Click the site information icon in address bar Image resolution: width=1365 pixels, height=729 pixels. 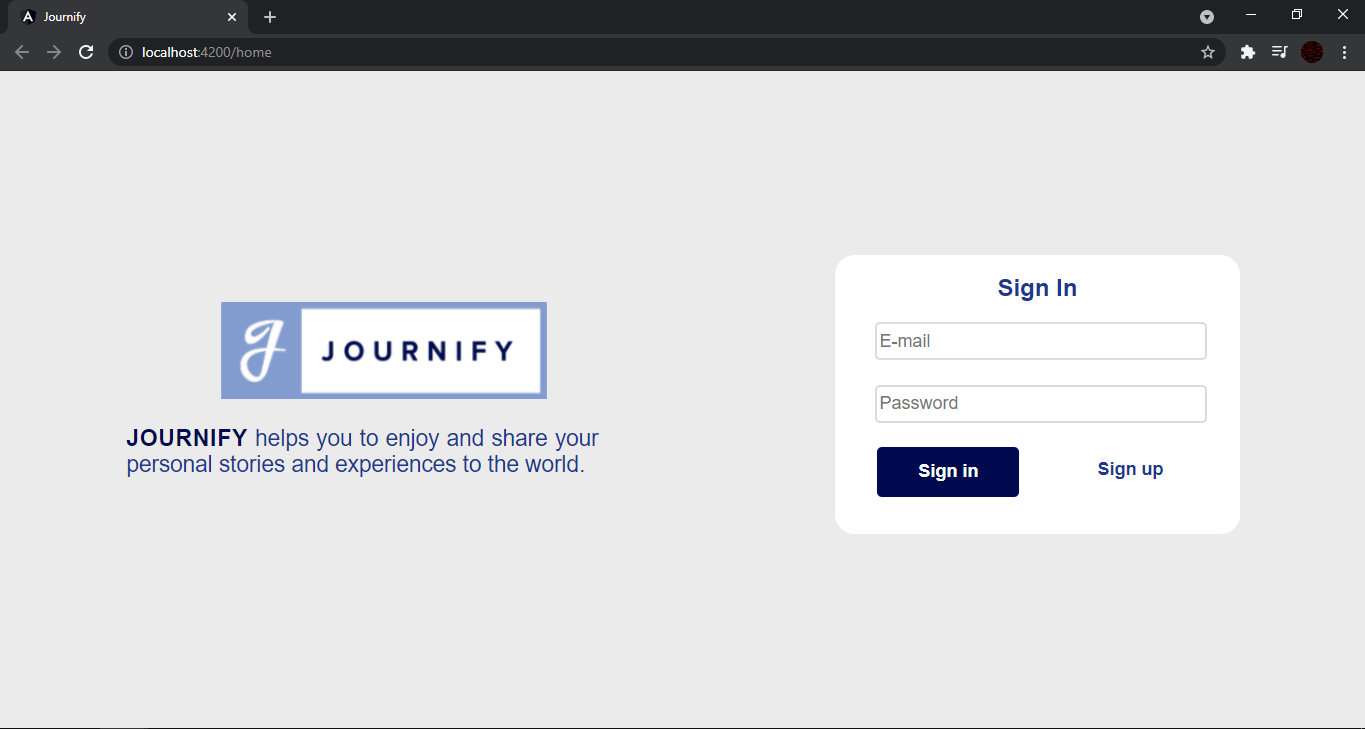[126, 52]
